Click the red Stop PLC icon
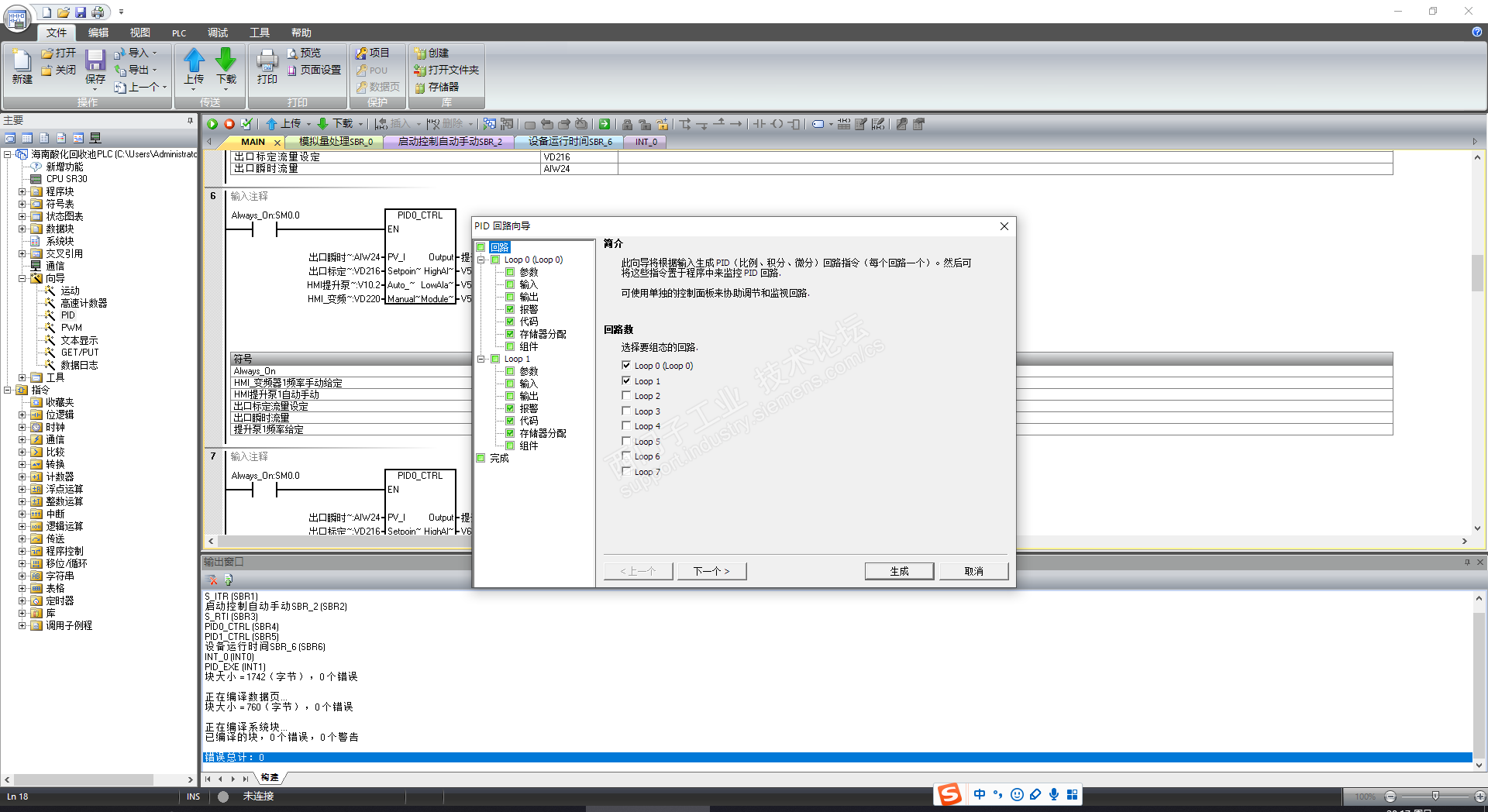Image resolution: width=1488 pixels, height=812 pixels. (x=229, y=124)
